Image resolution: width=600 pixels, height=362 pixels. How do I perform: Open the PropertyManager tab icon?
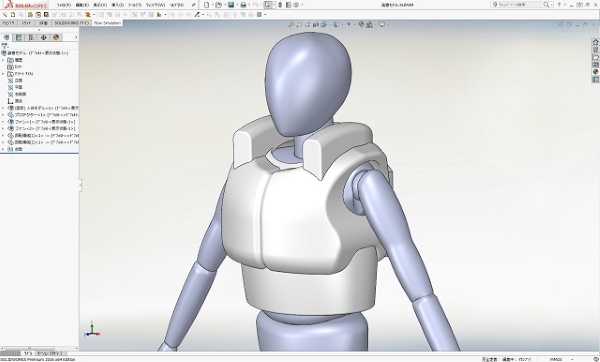coord(18,37)
